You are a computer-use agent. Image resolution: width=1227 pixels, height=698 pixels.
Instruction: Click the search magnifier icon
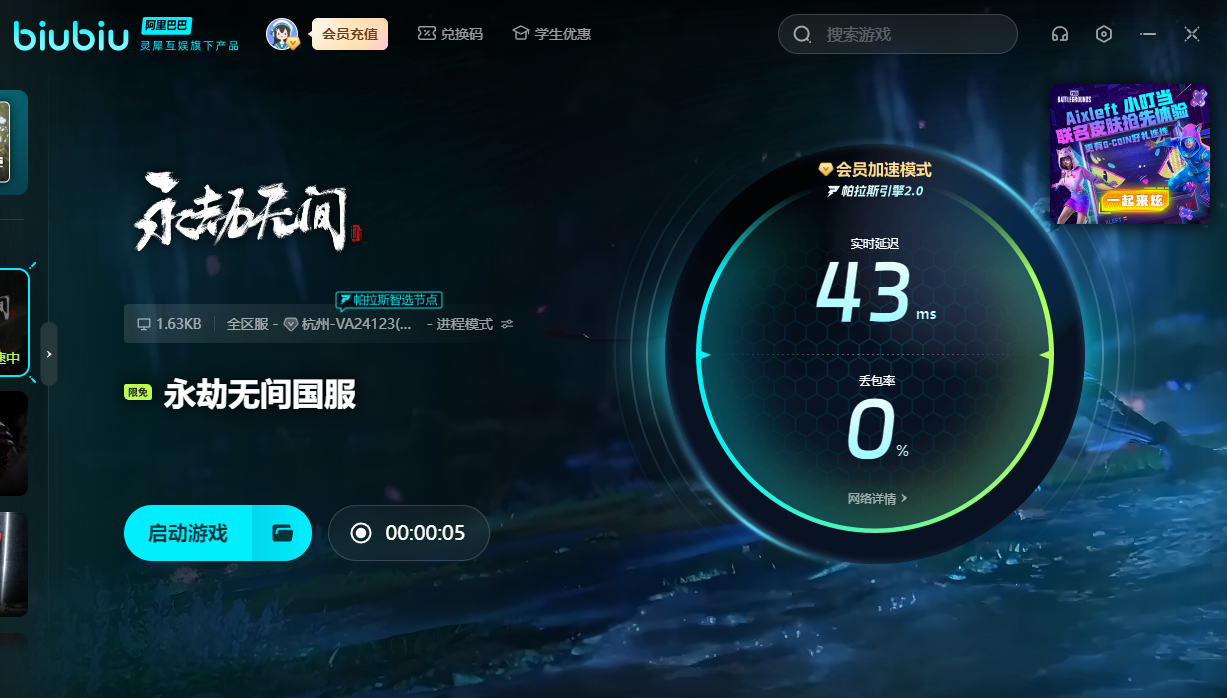[x=802, y=35]
